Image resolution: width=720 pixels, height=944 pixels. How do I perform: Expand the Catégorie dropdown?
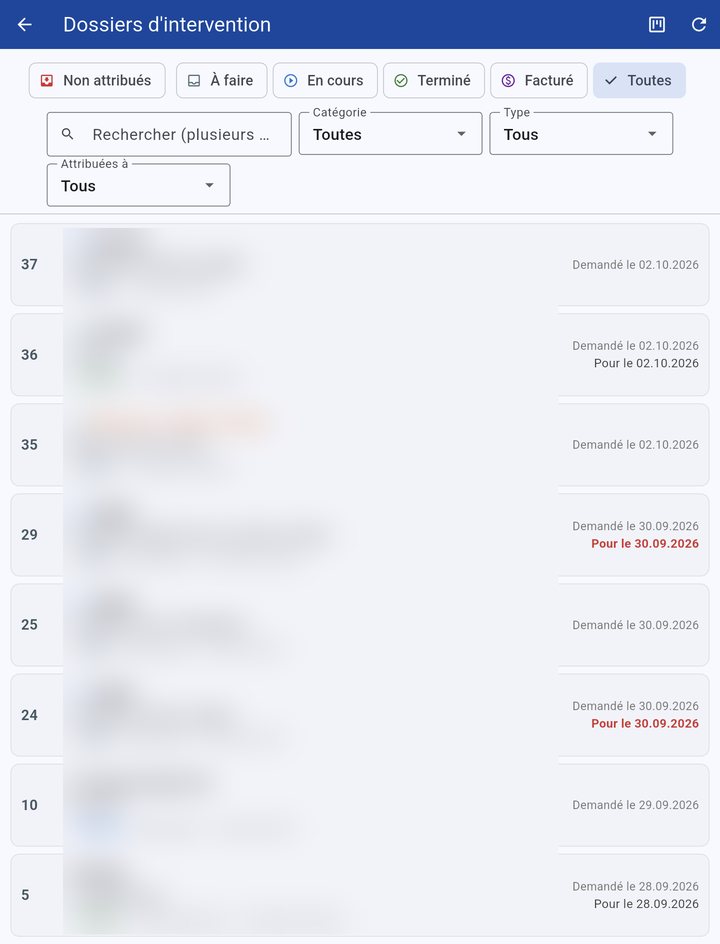click(391, 134)
